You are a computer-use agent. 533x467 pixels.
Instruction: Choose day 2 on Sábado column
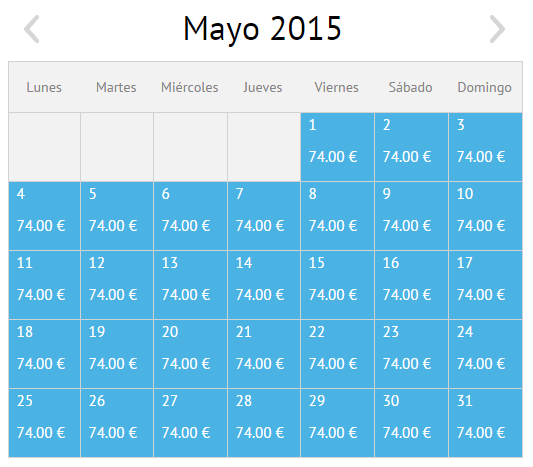click(412, 147)
